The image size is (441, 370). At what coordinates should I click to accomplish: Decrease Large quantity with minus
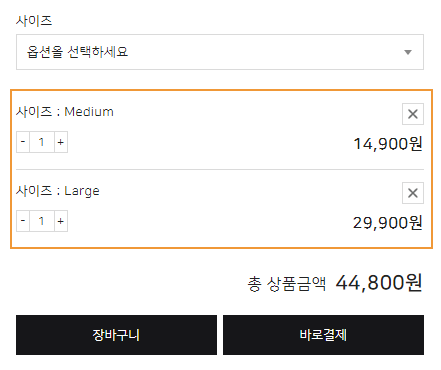[x=23, y=221]
